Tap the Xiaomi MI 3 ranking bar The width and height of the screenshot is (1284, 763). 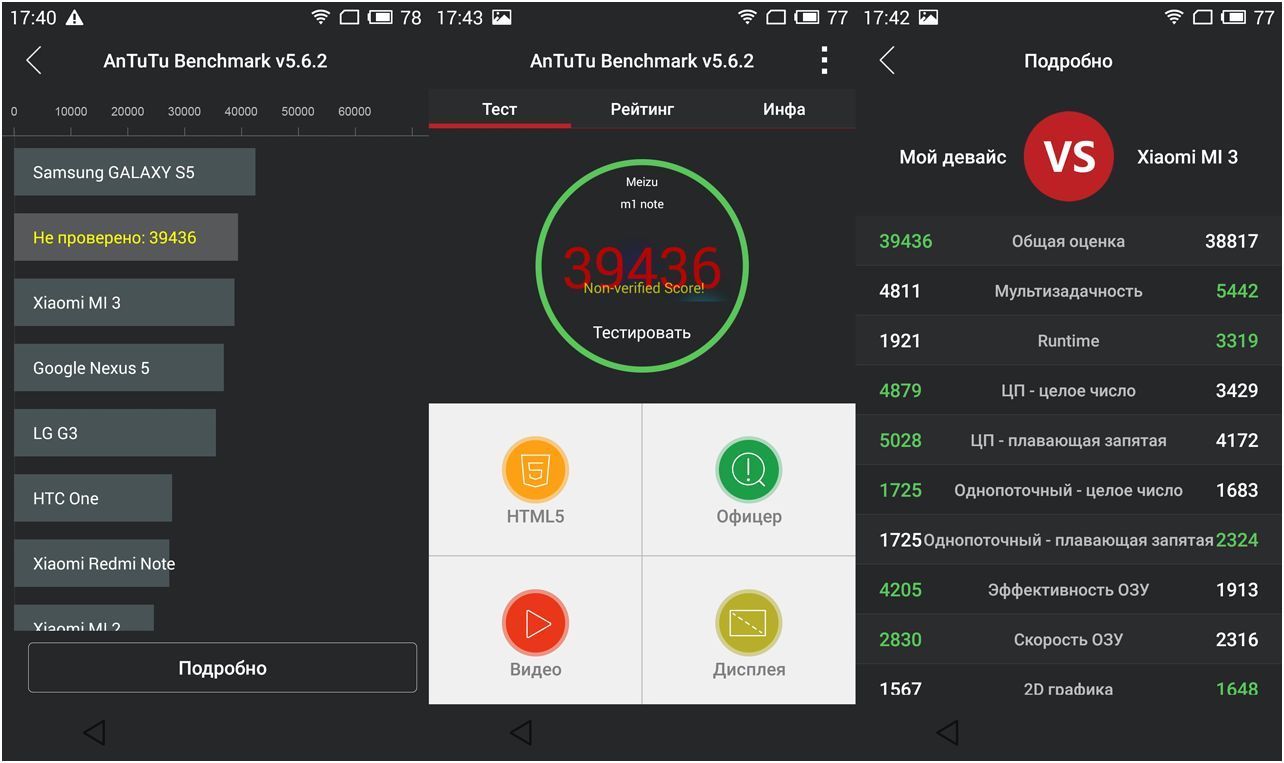click(x=124, y=302)
